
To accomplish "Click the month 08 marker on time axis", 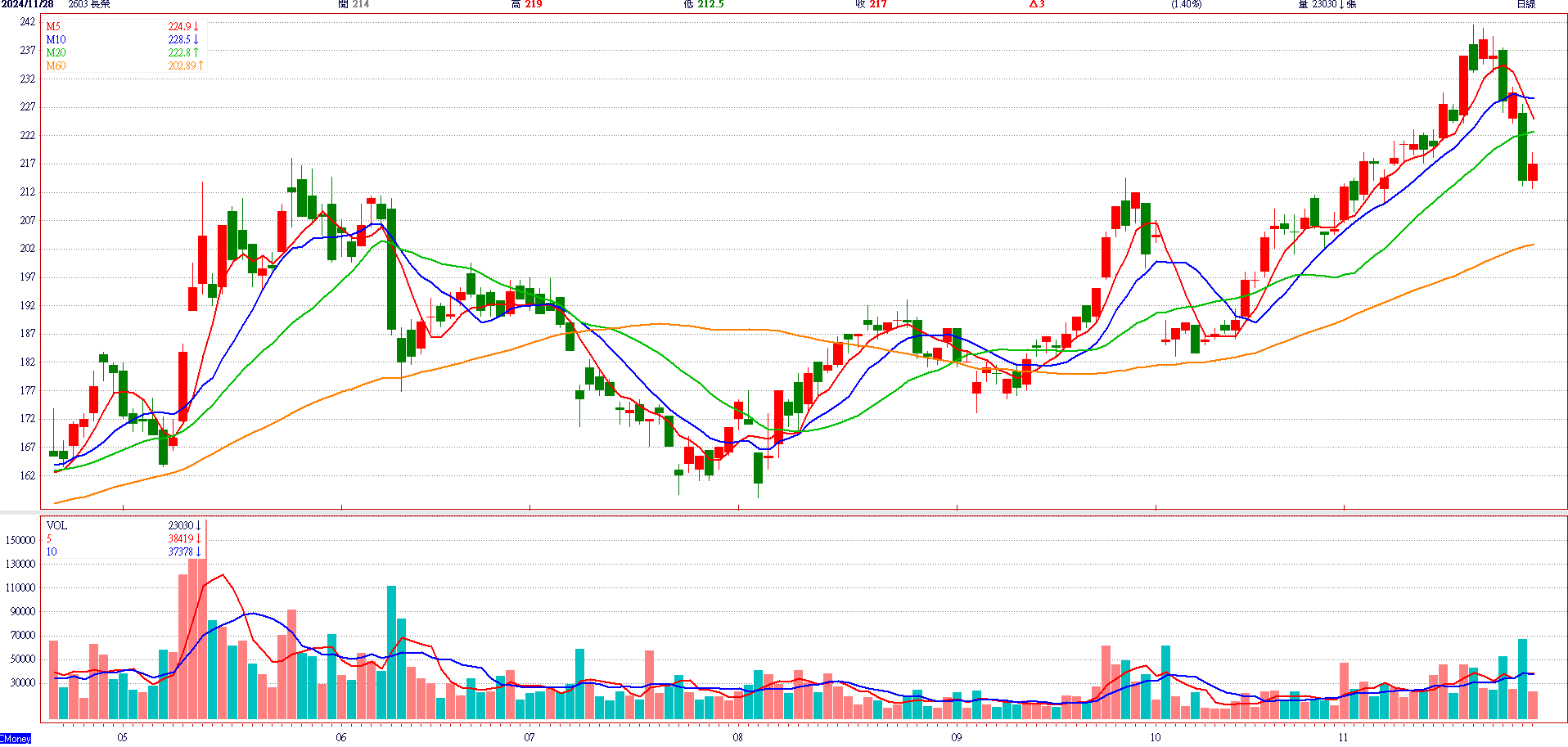I will [738, 738].
